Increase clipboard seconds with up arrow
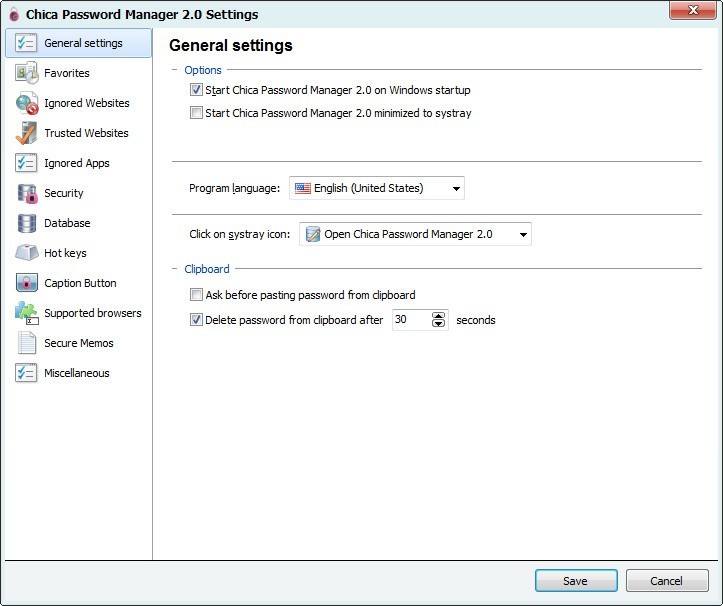The height and width of the screenshot is (606, 723). 439,315
